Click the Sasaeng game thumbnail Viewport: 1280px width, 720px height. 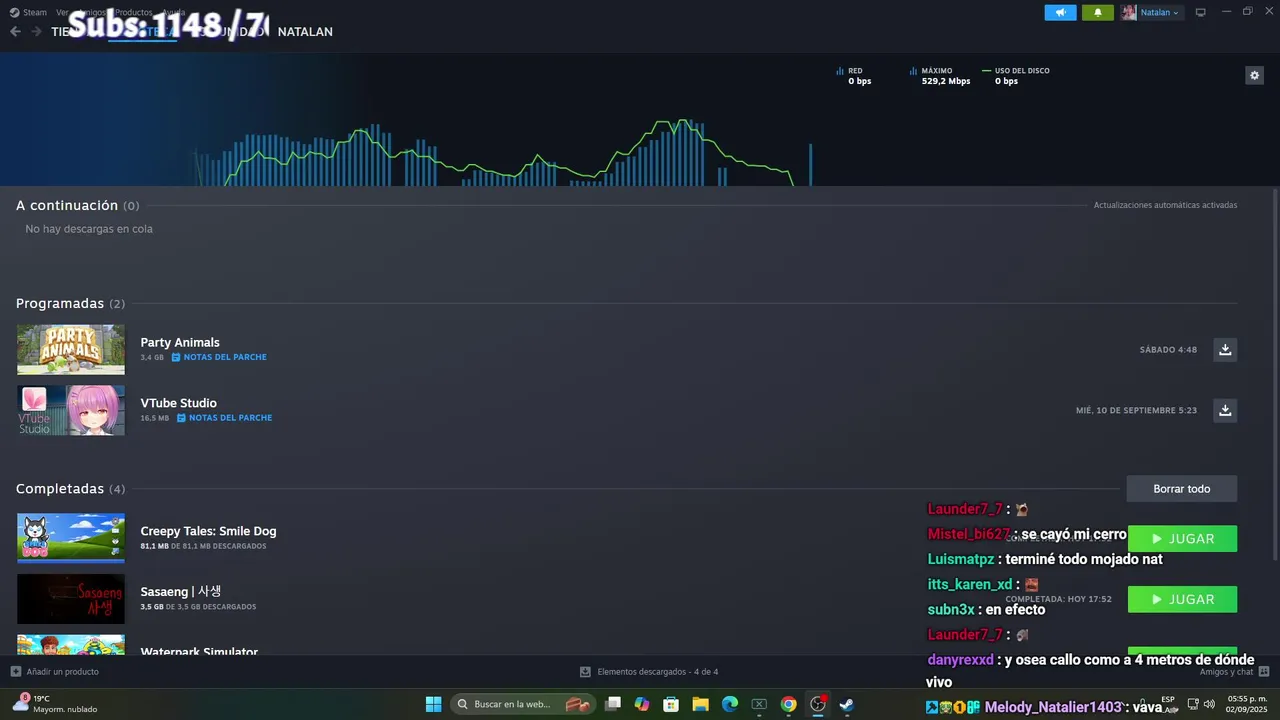(x=71, y=599)
